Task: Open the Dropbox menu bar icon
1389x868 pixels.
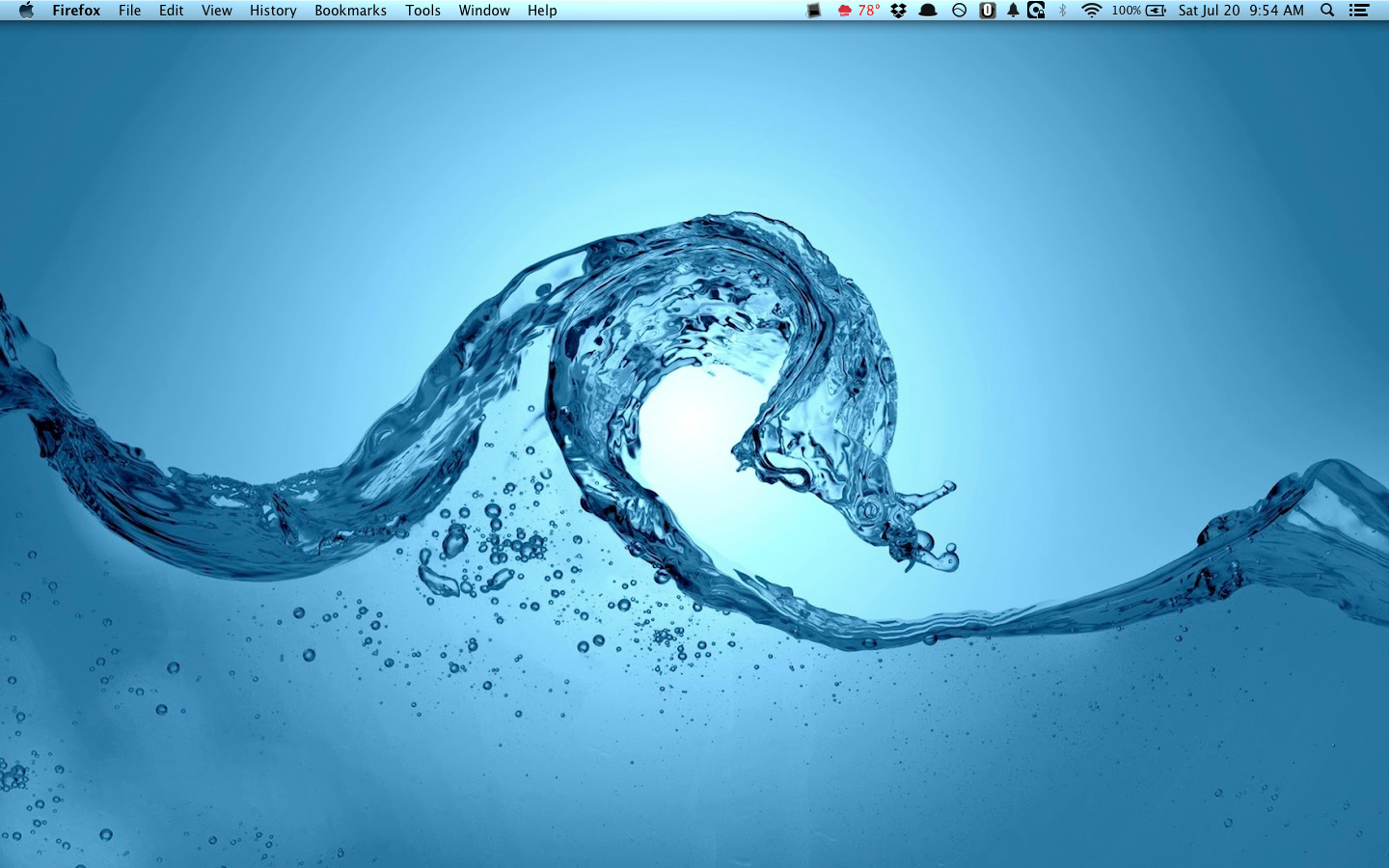Action: click(898, 11)
